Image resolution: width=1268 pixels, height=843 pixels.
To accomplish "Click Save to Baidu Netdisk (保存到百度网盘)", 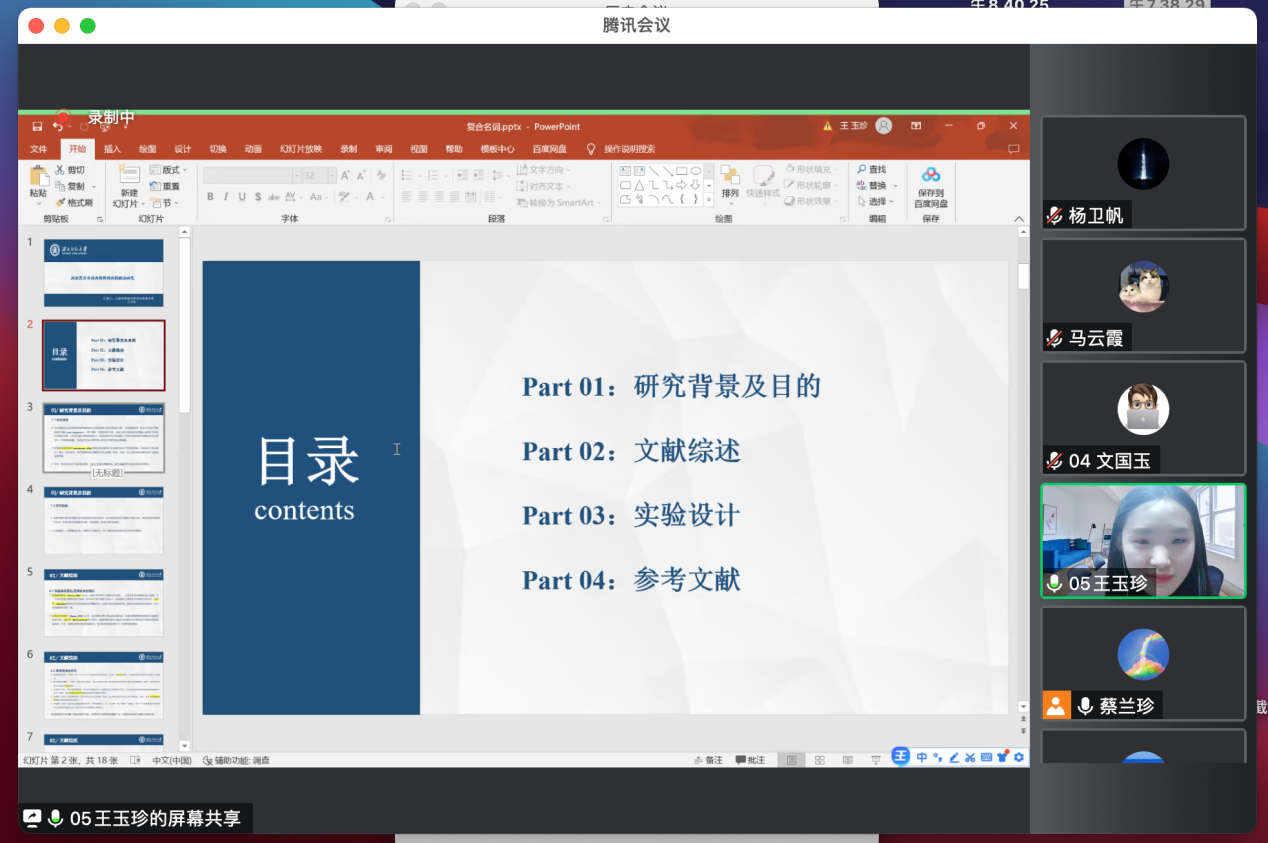I will (931, 185).
